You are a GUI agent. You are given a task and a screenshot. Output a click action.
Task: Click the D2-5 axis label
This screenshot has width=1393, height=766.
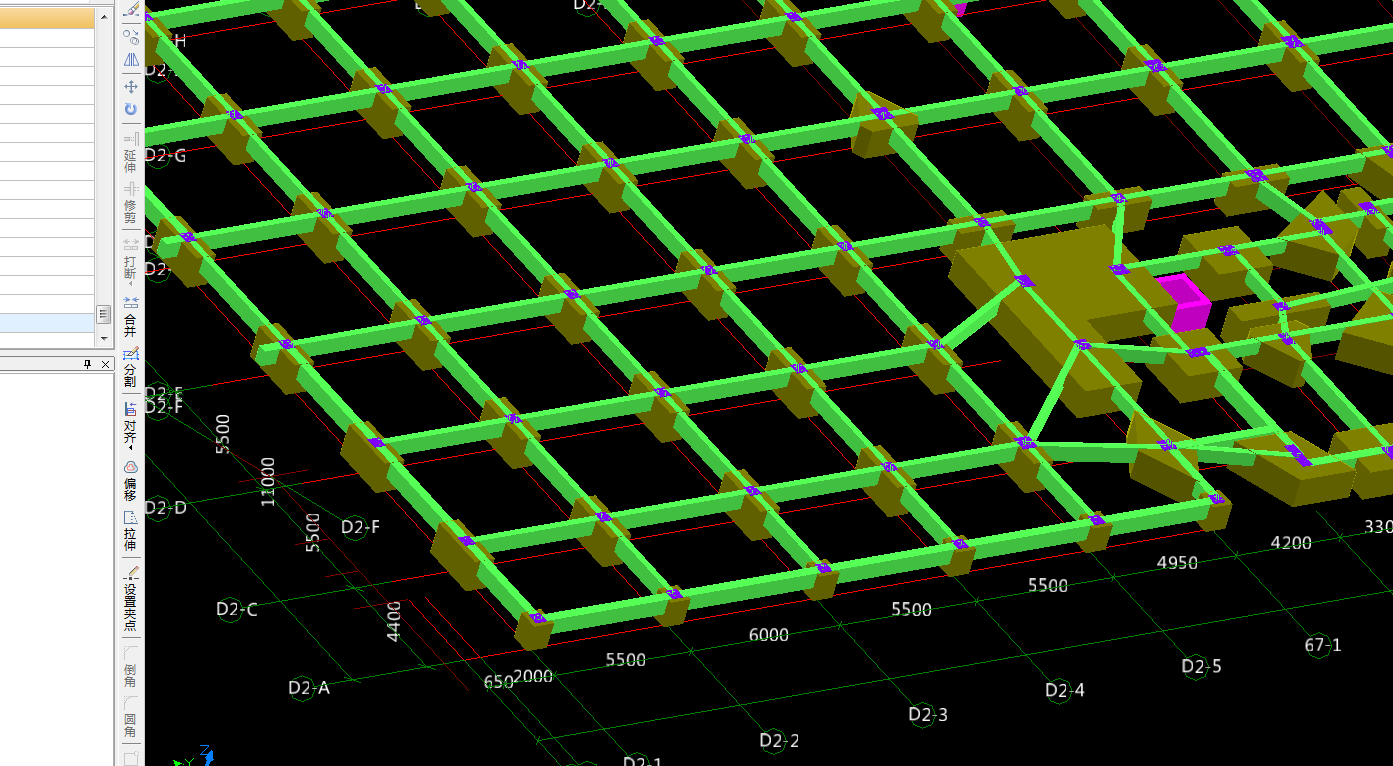click(1201, 666)
